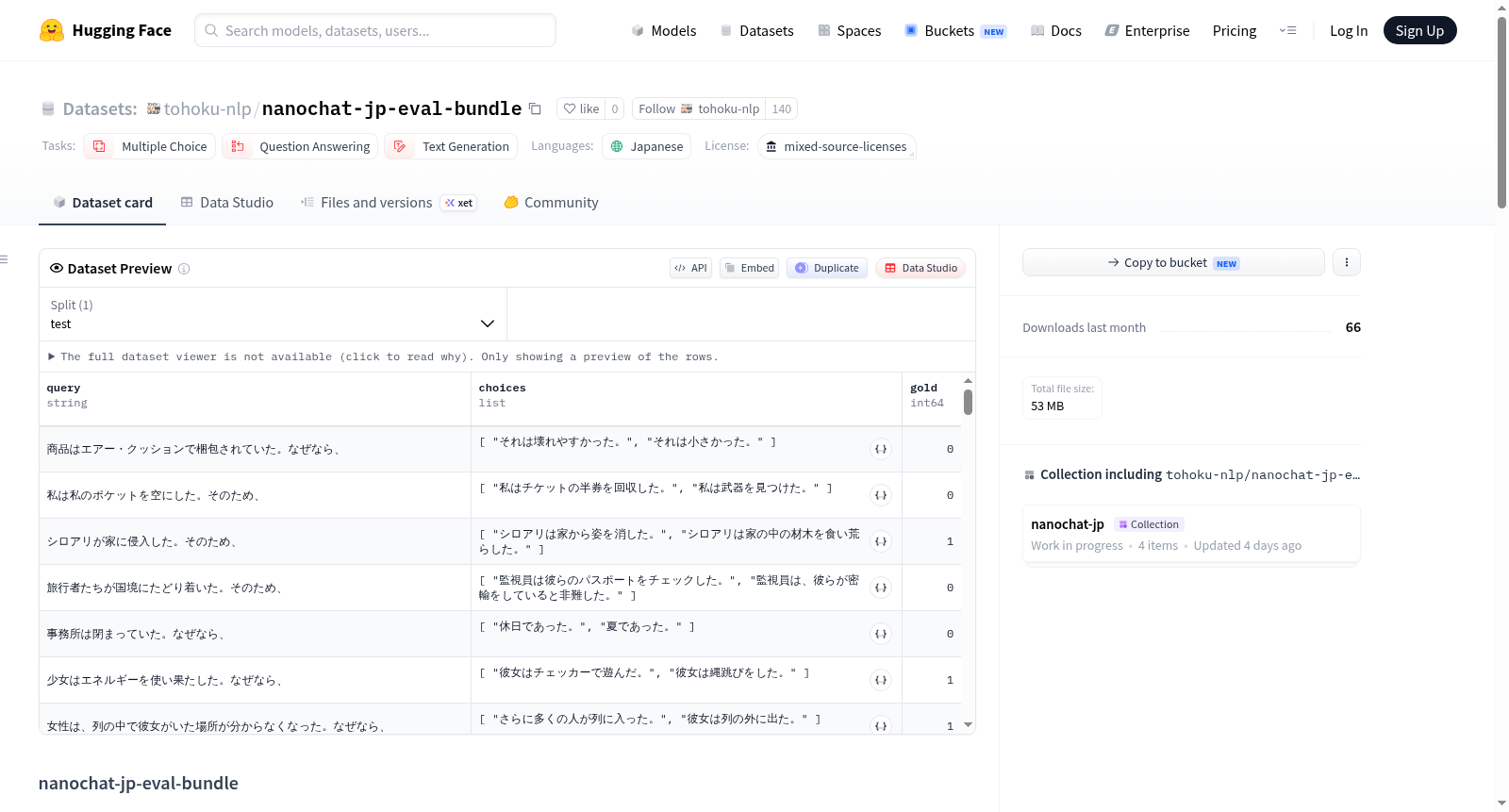Viewport: 1509px width, 812px height.
Task: Open the three-dot more options menu
Action: [1347, 262]
